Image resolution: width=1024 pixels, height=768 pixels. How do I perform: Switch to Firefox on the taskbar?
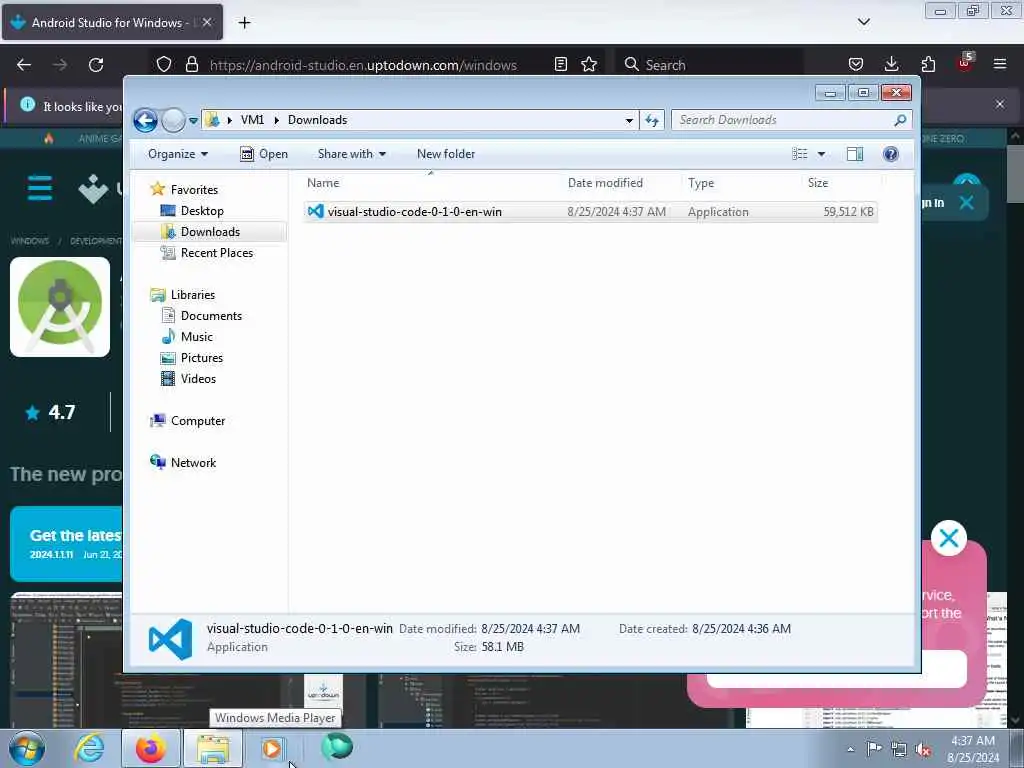pyautogui.click(x=151, y=748)
